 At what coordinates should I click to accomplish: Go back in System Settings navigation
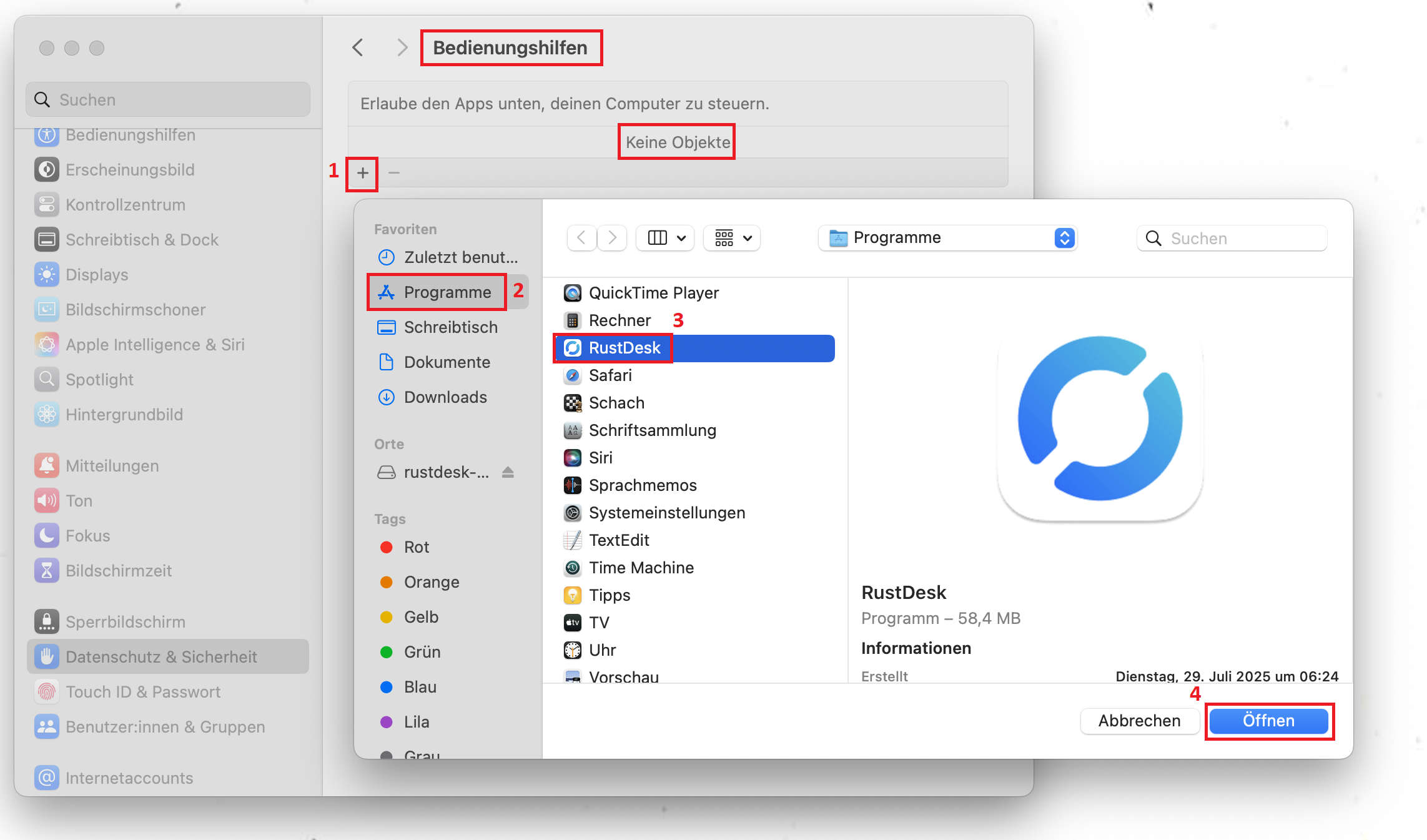pos(358,47)
